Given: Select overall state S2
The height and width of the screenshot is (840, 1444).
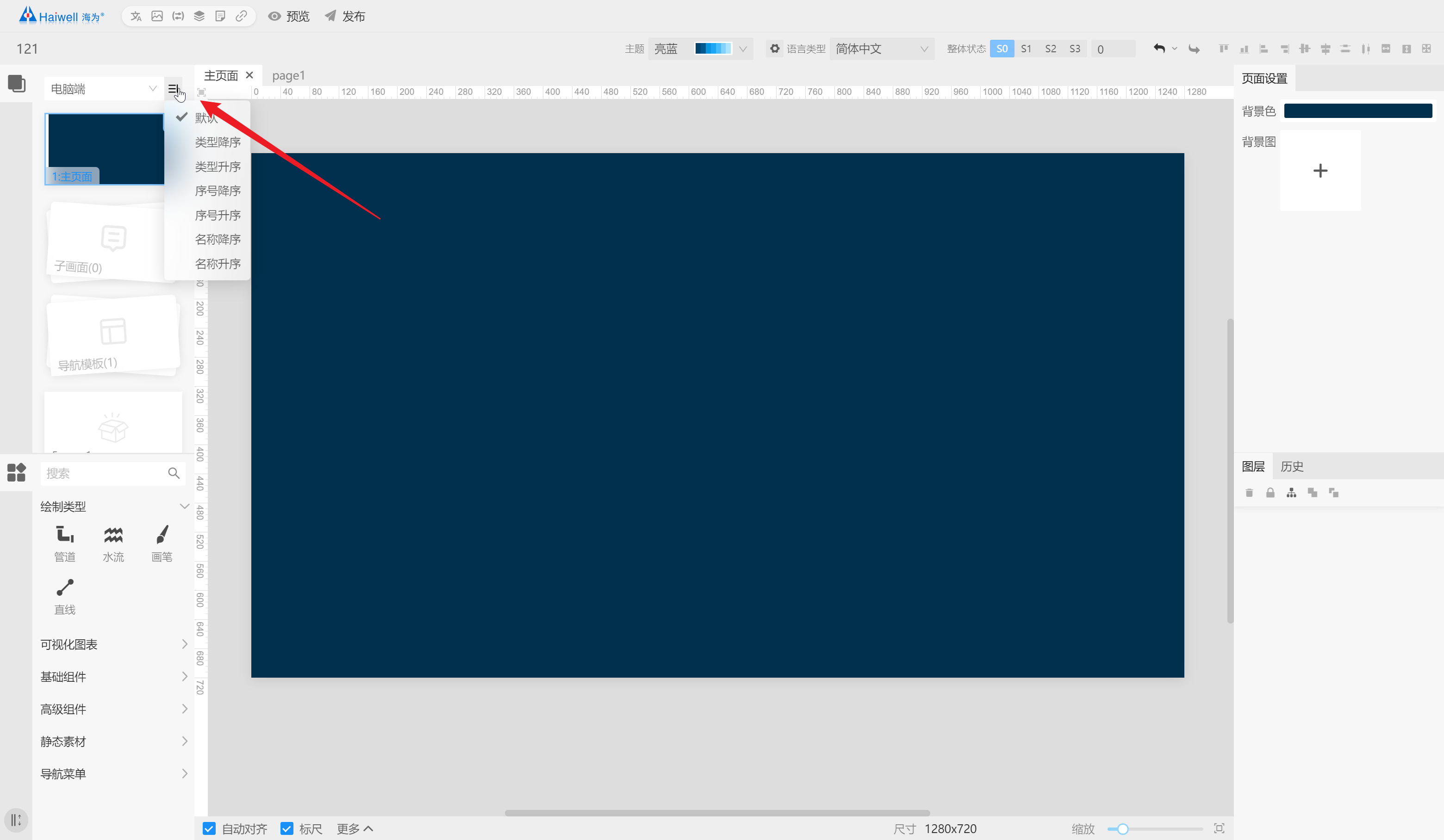Looking at the screenshot, I should [x=1050, y=49].
